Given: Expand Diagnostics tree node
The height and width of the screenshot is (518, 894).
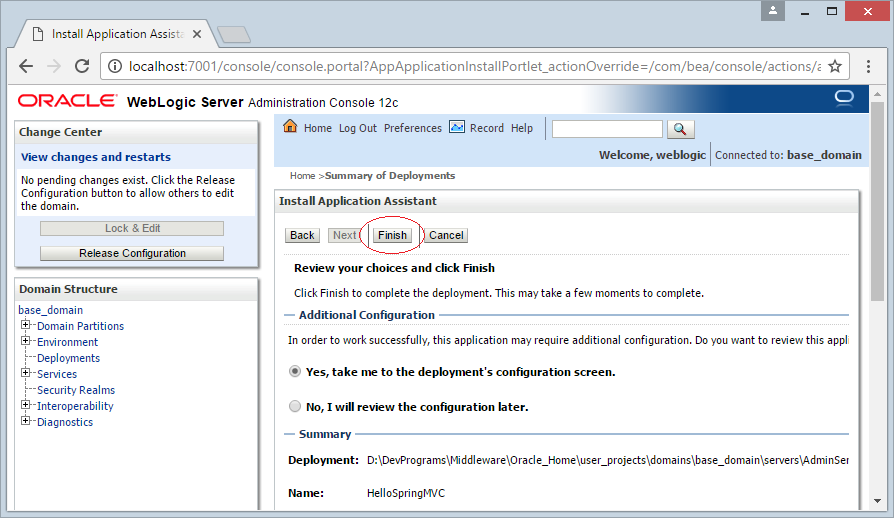Looking at the screenshot, I should coord(25,421).
